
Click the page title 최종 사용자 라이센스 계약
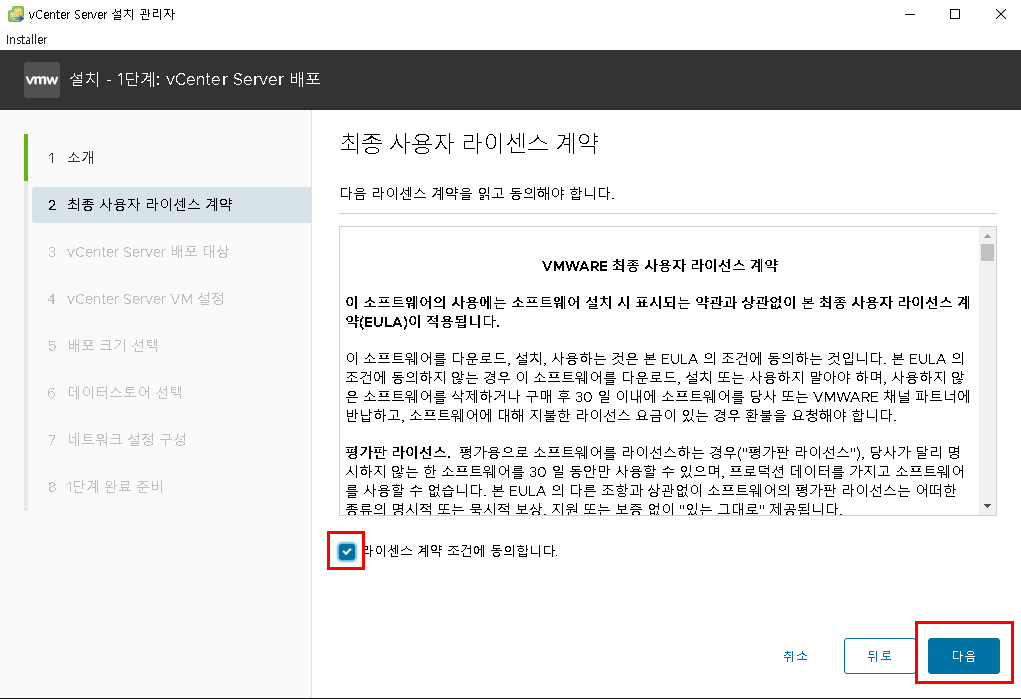click(x=469, y=143)
